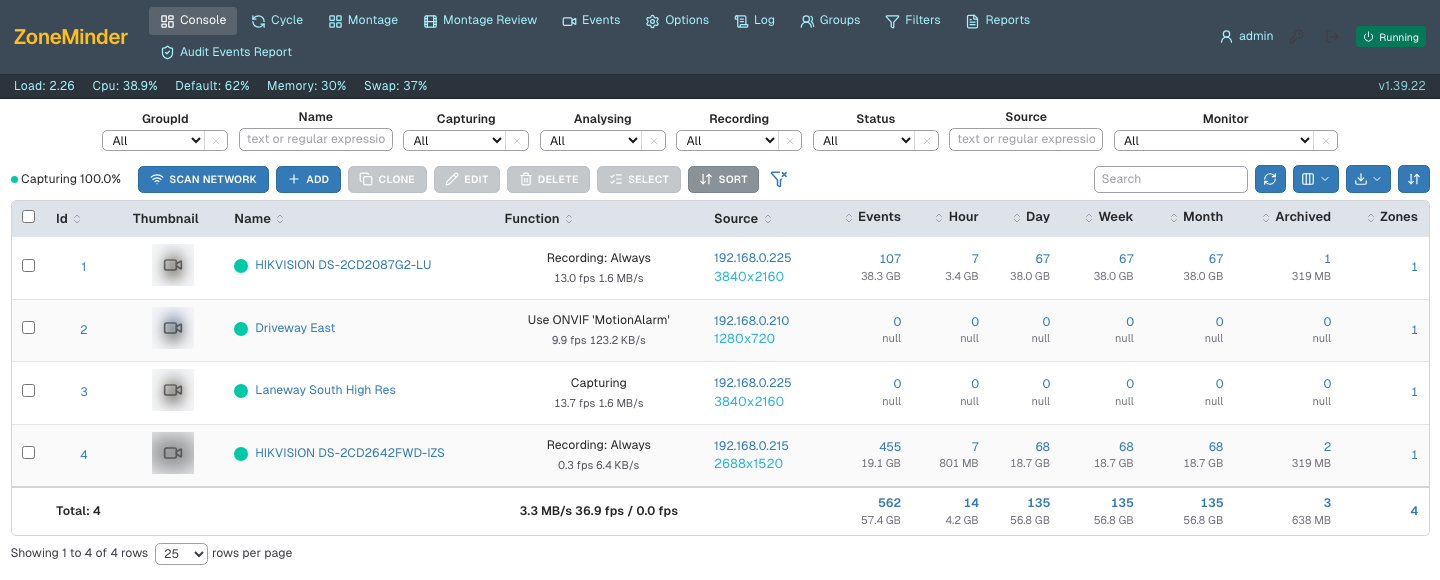This screenshot has width=1440, height=580.
Task: Open the total 562 events link
Action: pyautogui.click(x=889, y=503)
